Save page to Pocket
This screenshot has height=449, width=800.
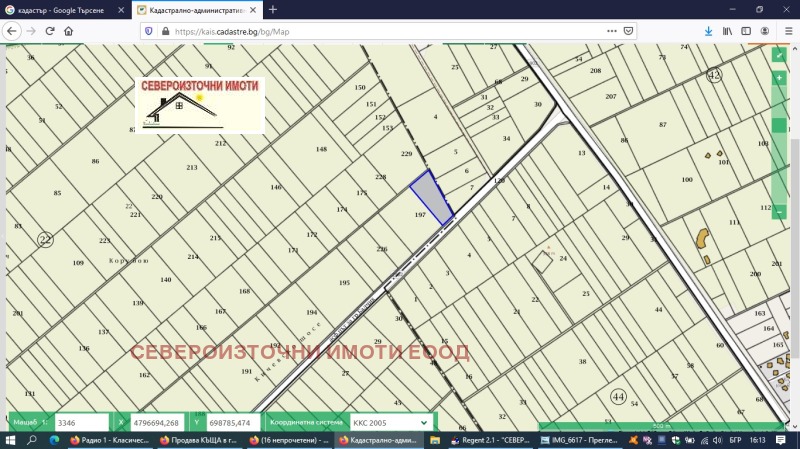point(629,31)
